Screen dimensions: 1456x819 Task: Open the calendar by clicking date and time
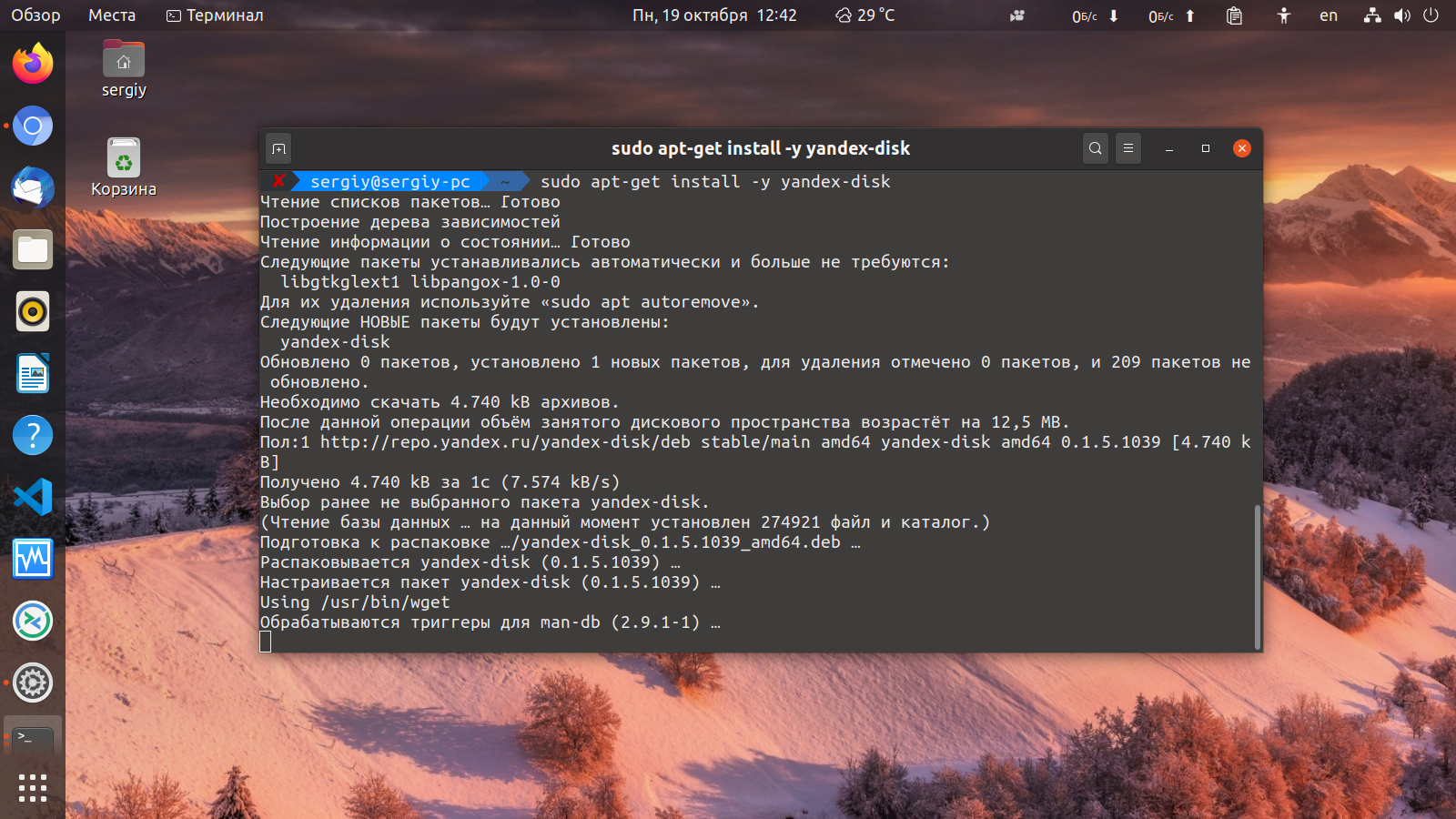714,15
